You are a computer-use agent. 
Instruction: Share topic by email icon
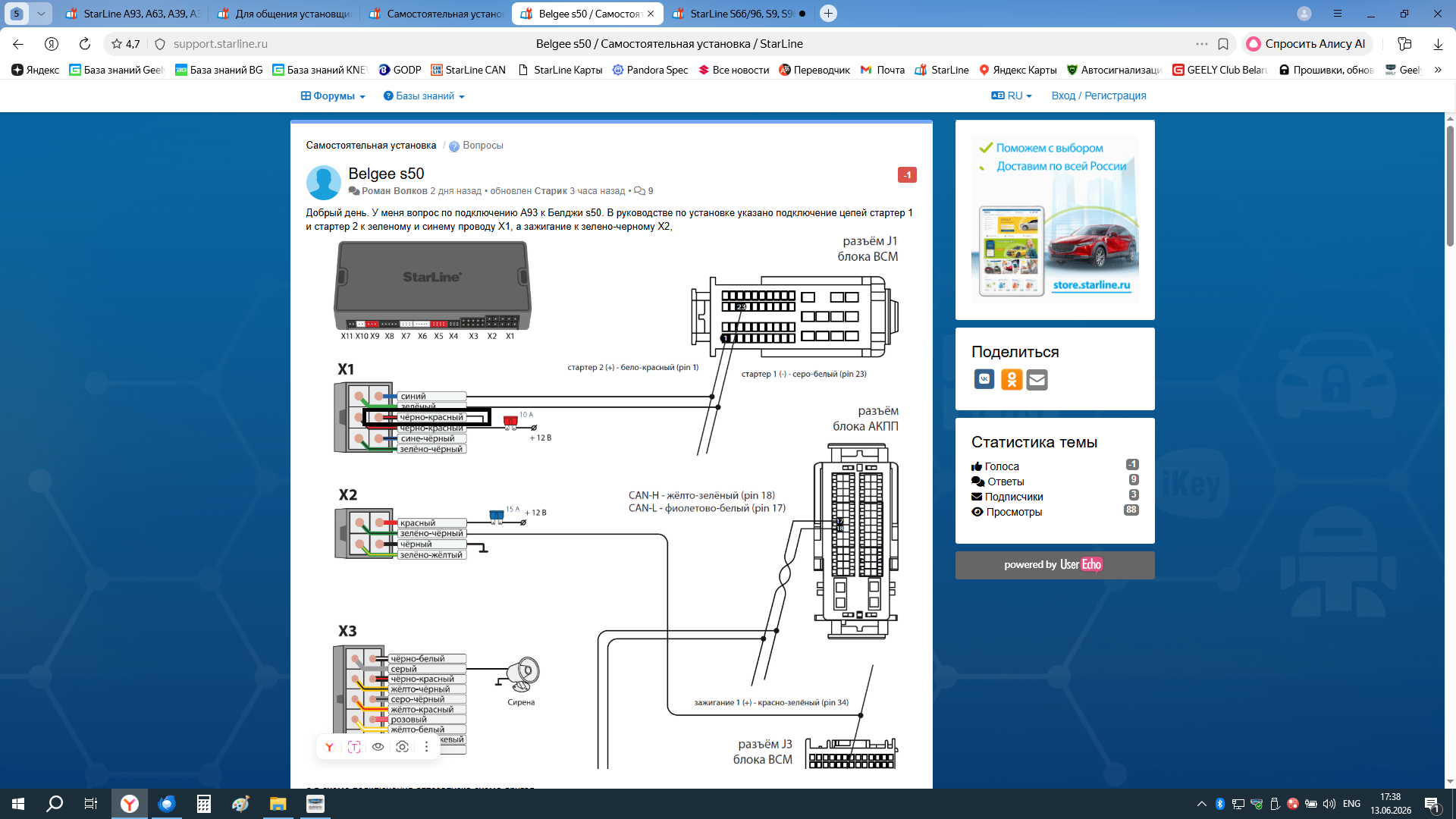click(1037, 379)
